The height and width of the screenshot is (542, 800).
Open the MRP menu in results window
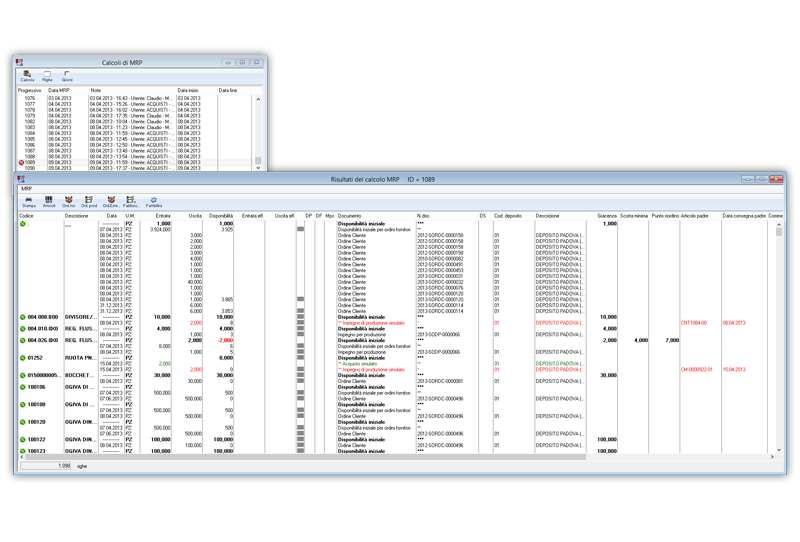point(27,189)
